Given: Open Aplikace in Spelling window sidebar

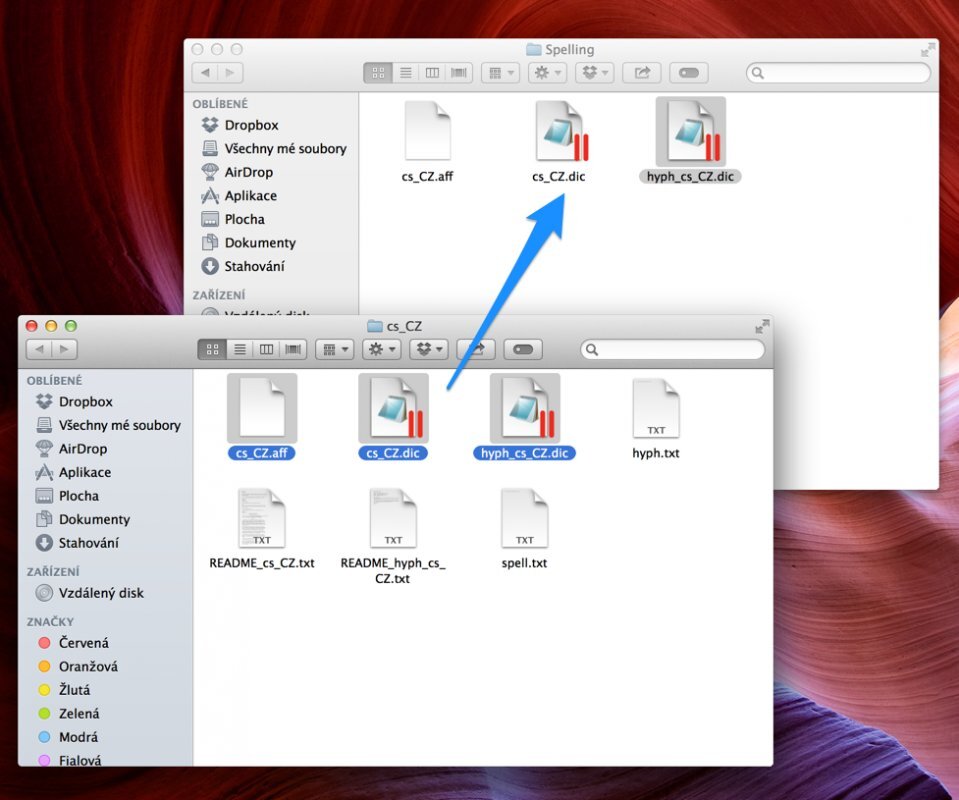Looking at the screenshot, I should pos(250,196).
